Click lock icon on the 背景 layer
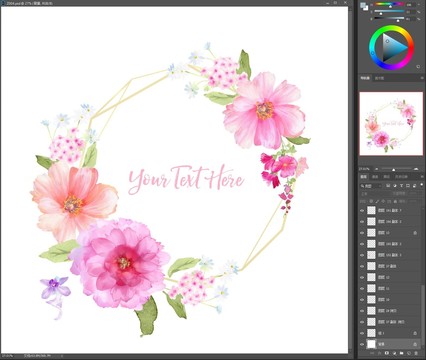Image resolution: width=426 pixels, height=360 pixels. click(x=415, y=344)
